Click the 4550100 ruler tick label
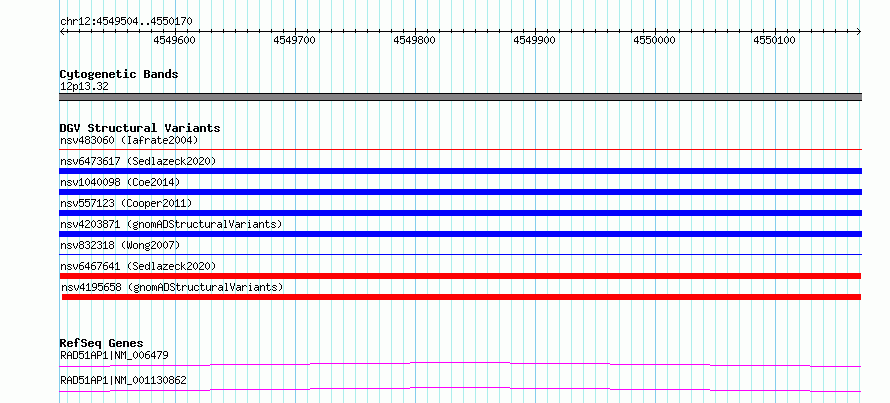The image size is (890, 403). pyautogui.click(x=775, y=40)
